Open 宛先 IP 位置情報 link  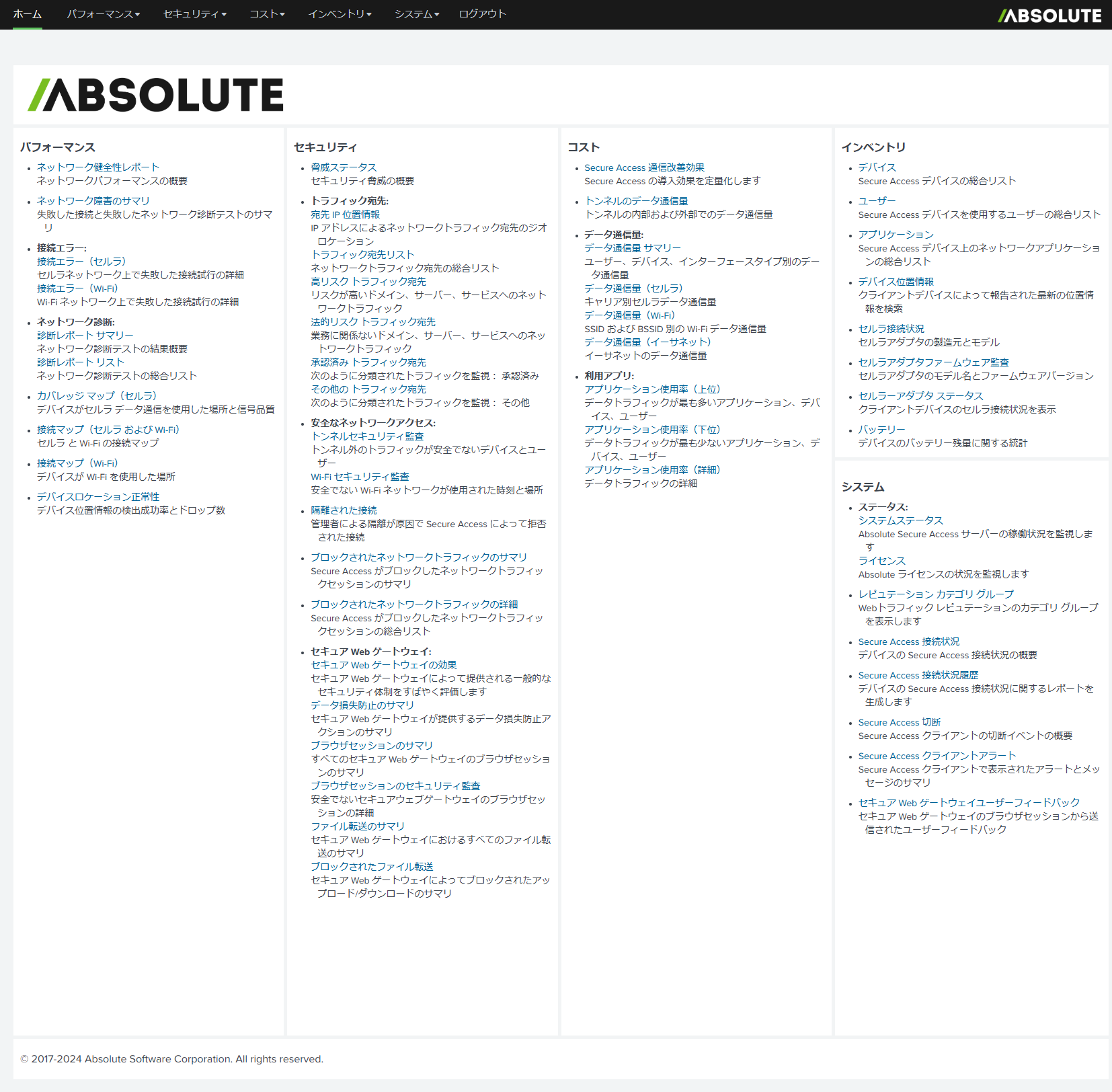pyautogui.click(x=346, y=214)
